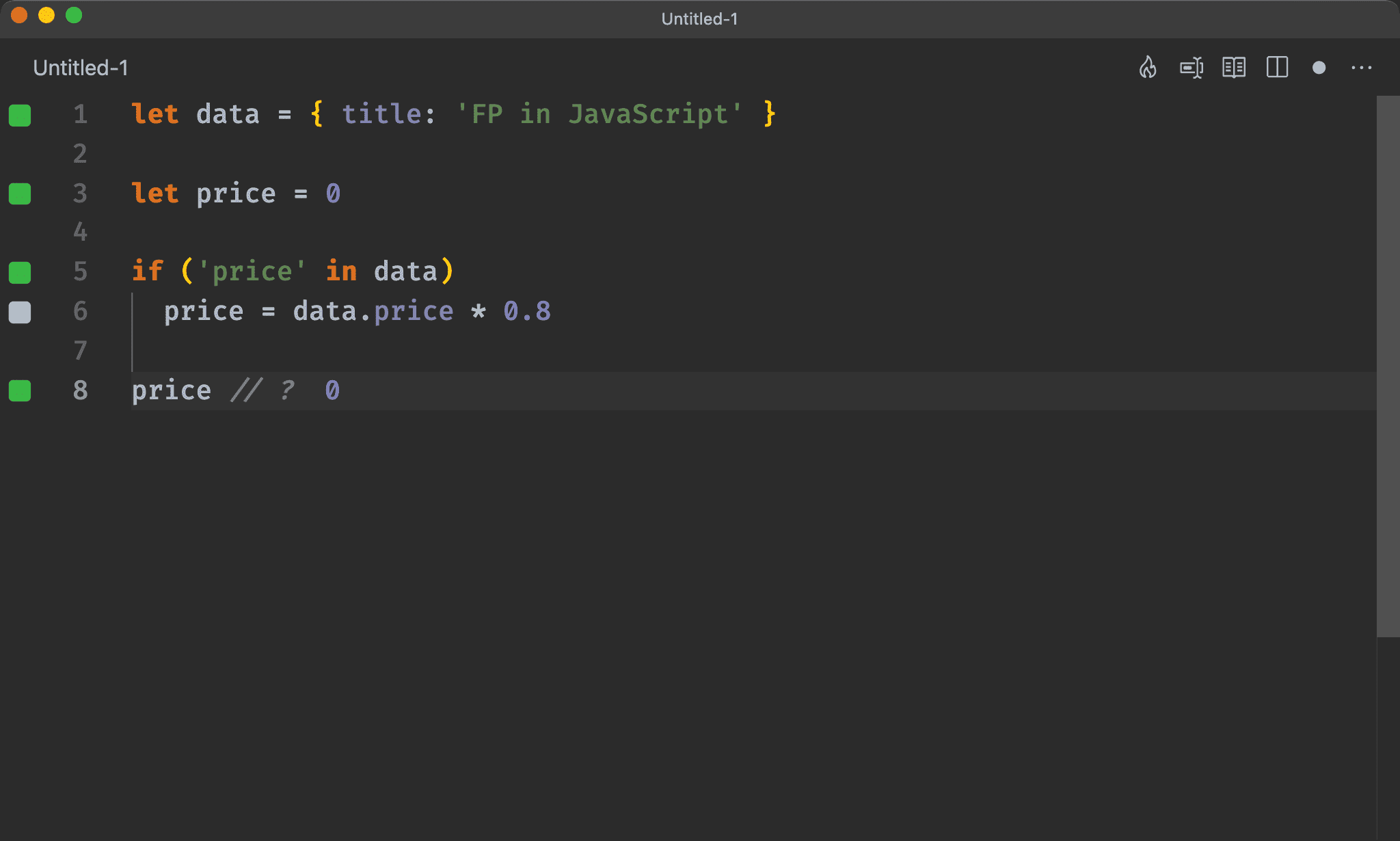Click green coverage marker on line 5
1400x841 pixels.
point(20,272)
